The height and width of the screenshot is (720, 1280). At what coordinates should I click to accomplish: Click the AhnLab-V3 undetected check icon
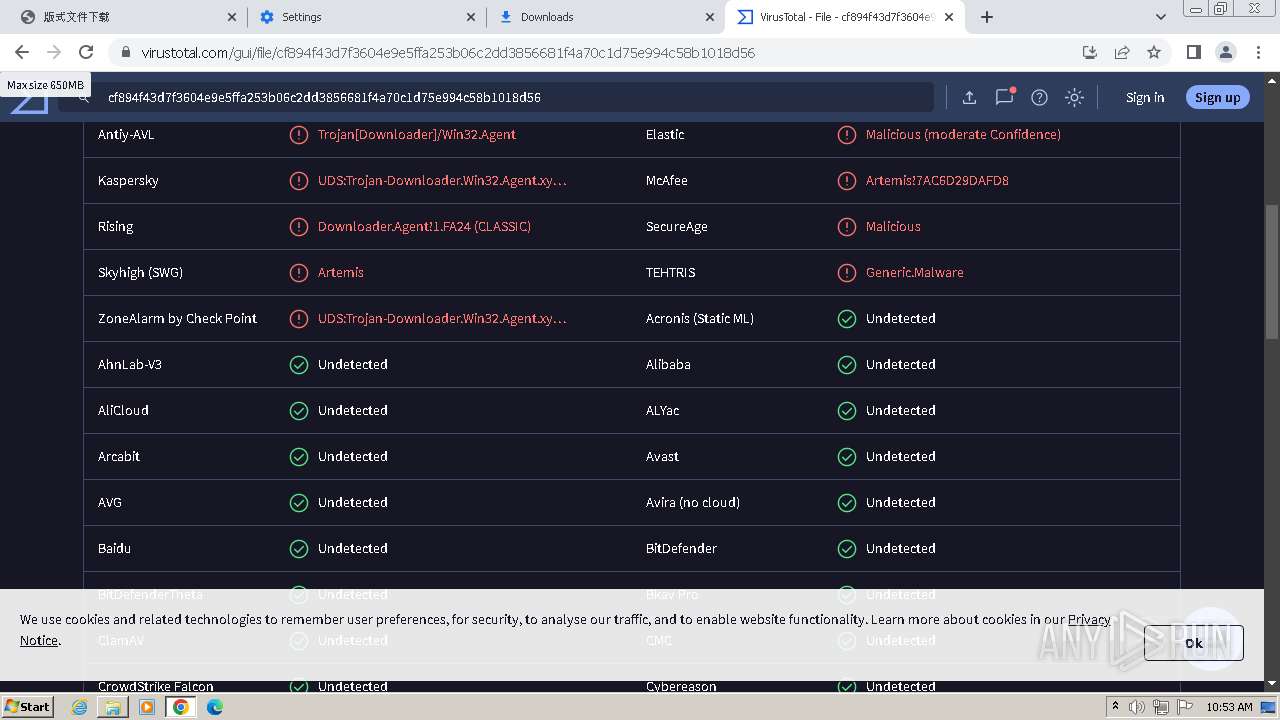(x=298, y=364)
